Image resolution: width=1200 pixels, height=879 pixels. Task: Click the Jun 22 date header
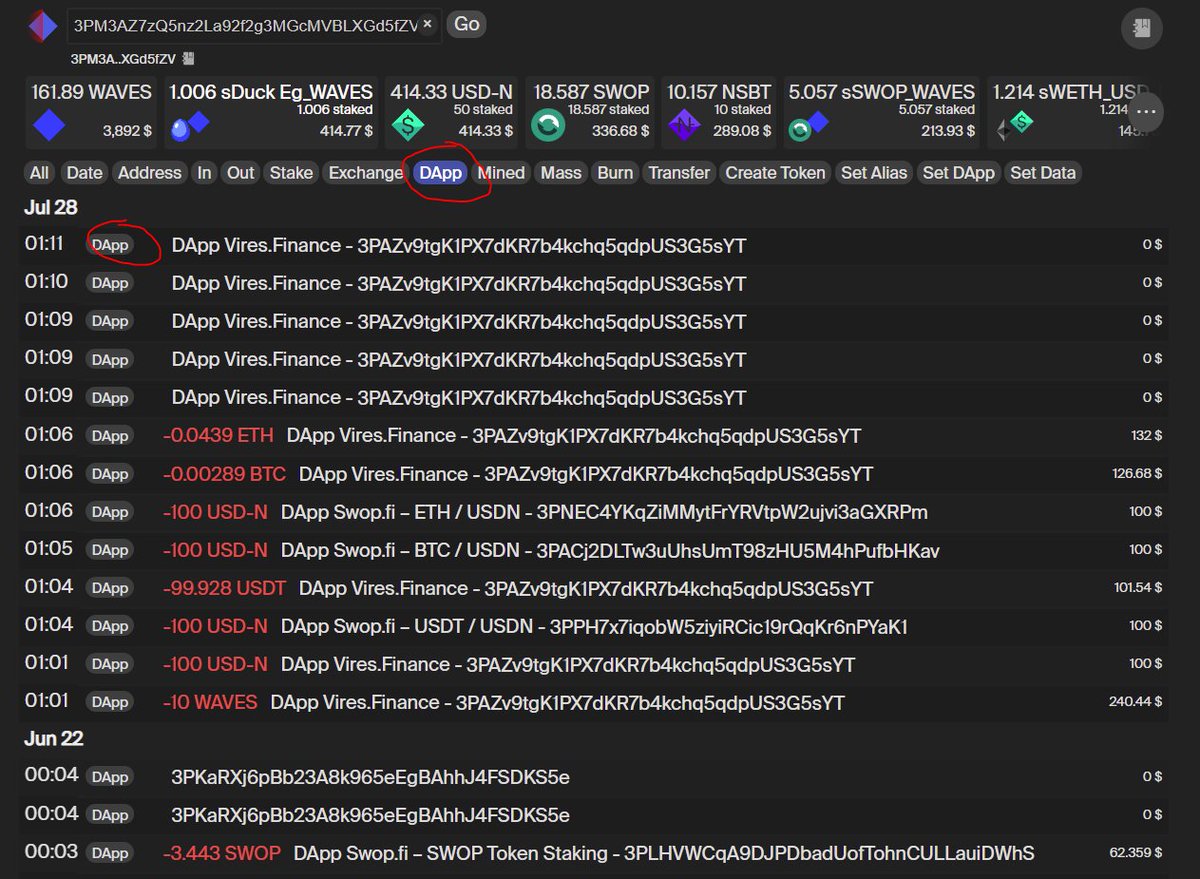[x=54, y=739]
